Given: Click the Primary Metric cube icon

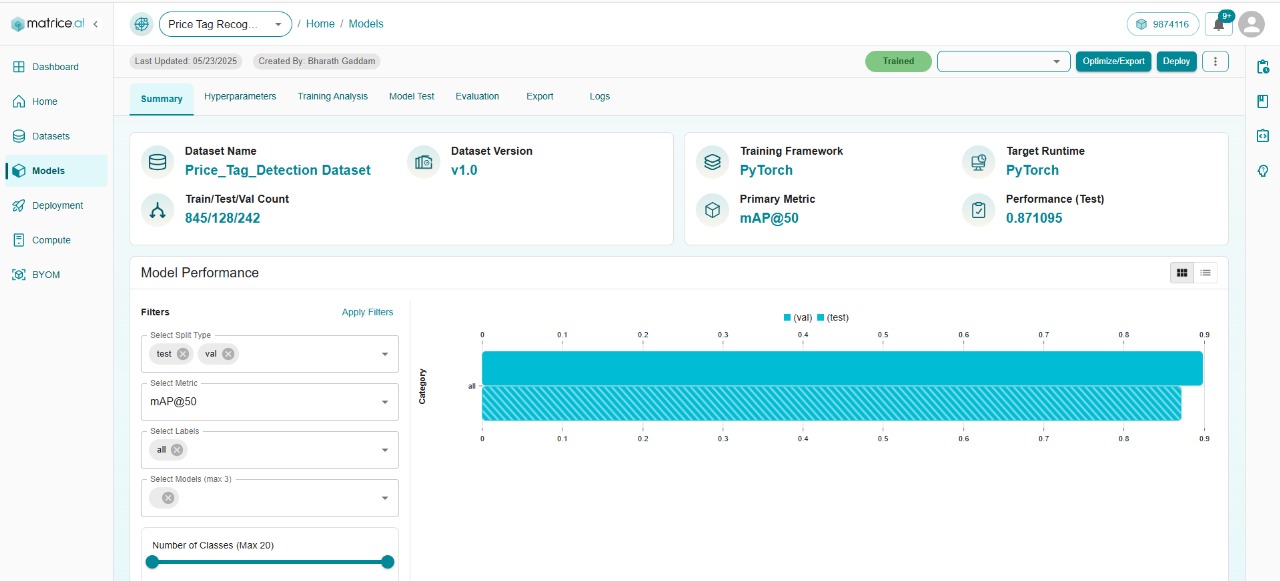Looking at the screenshot, I should (x=712, y=209).
